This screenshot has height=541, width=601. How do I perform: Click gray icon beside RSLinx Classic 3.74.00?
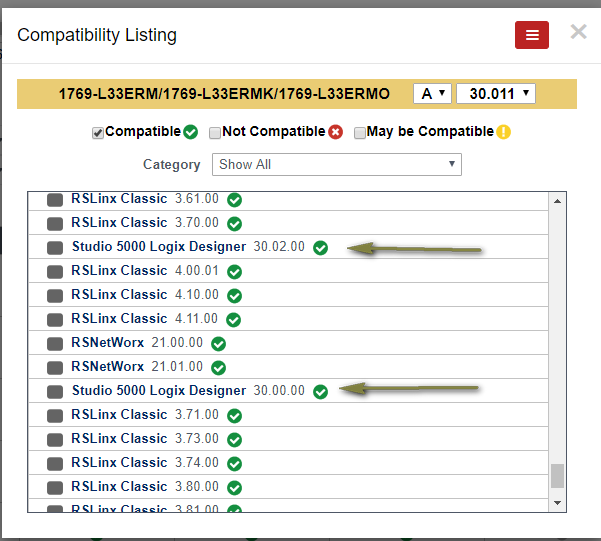(55, 464)
